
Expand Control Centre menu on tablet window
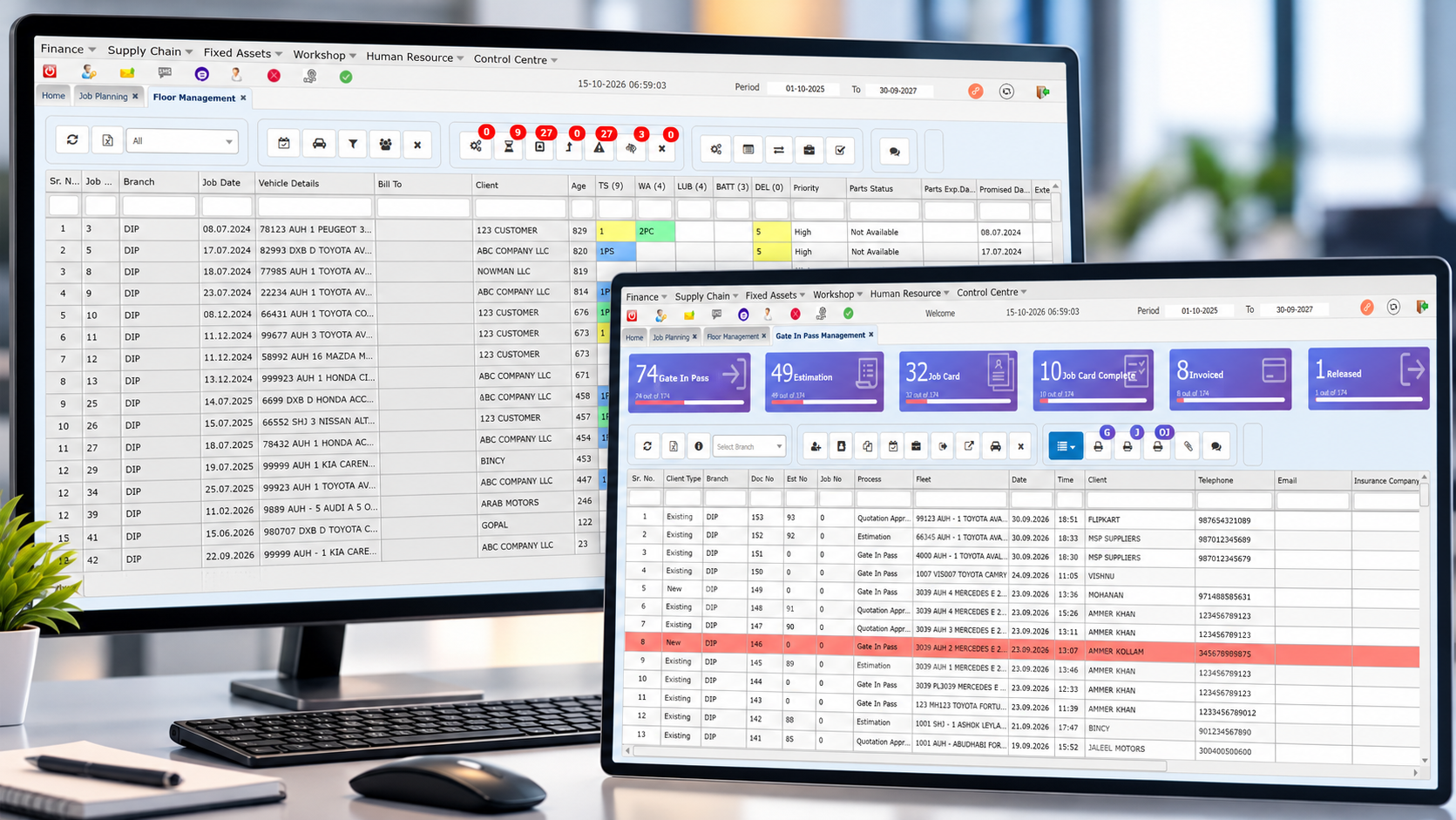992,293
